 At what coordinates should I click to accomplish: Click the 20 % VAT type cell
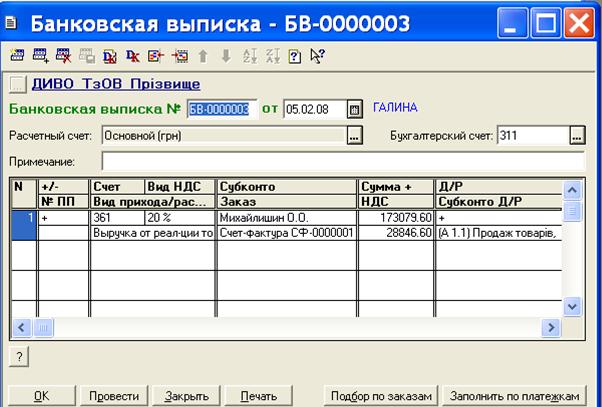(x=180, y=218)
